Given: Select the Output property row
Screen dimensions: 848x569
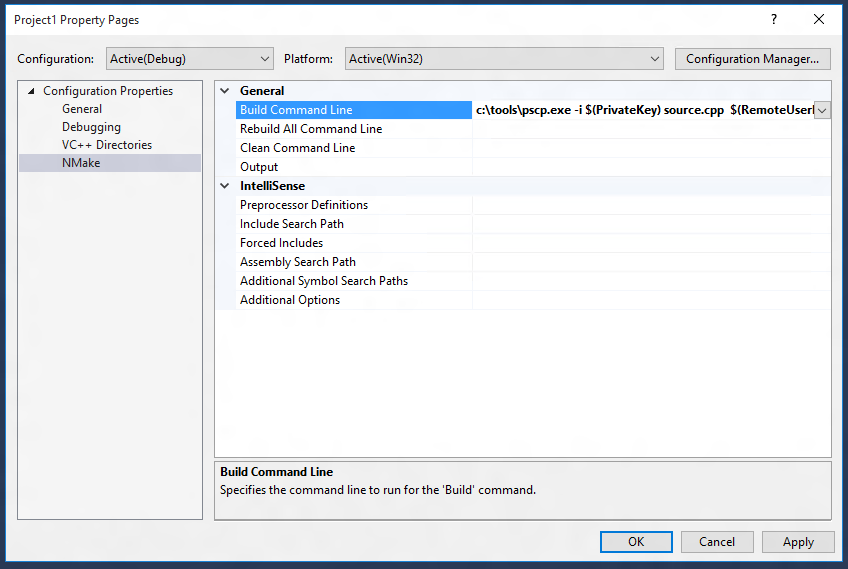Looking at the screenshot, I should 259,167.
